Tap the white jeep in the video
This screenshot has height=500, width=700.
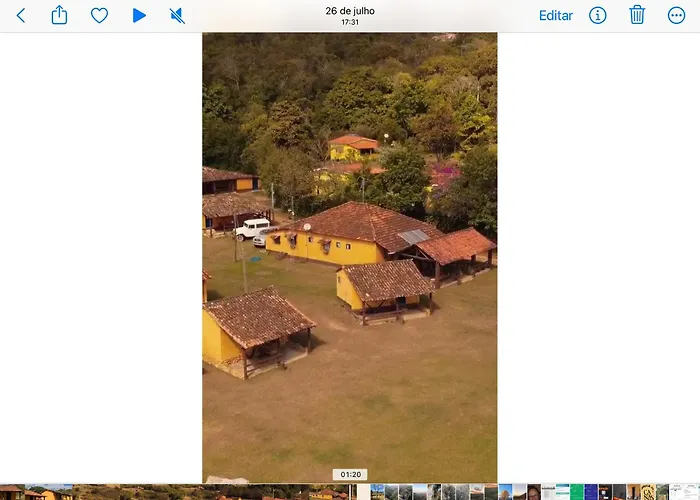252,228
